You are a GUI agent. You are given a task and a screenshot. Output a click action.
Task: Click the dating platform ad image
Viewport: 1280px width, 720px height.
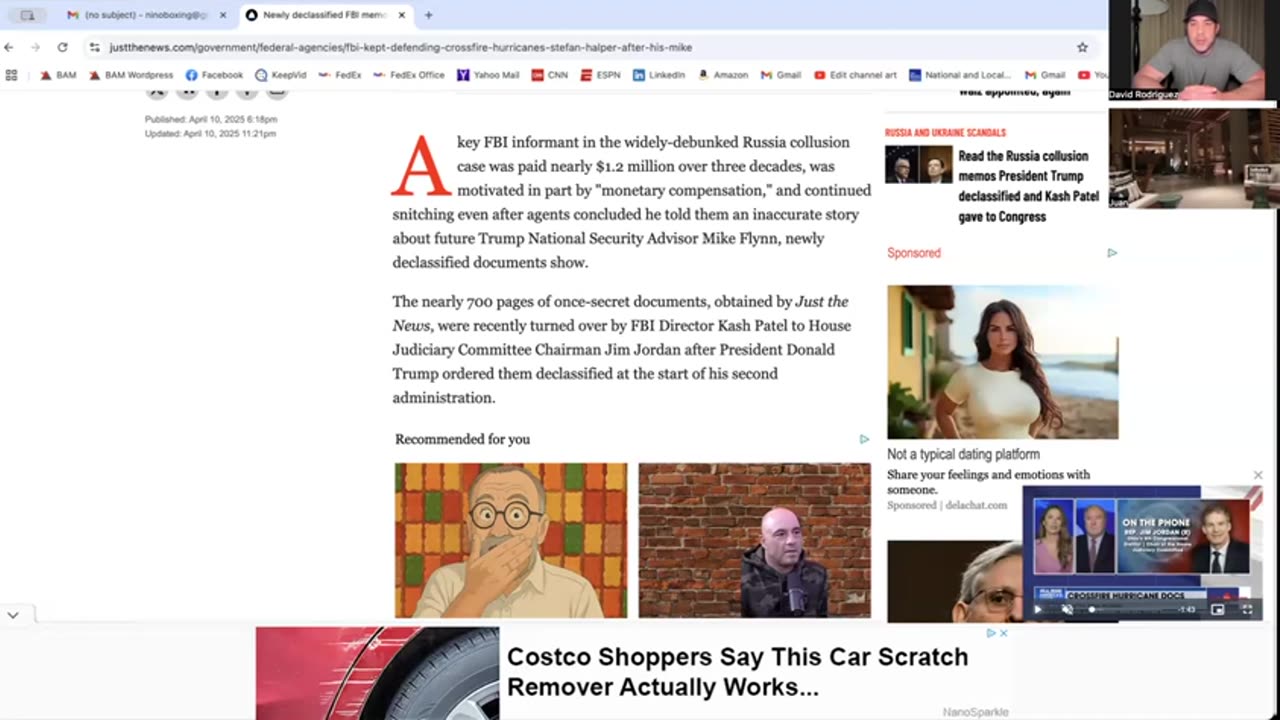click(1003, 362)
